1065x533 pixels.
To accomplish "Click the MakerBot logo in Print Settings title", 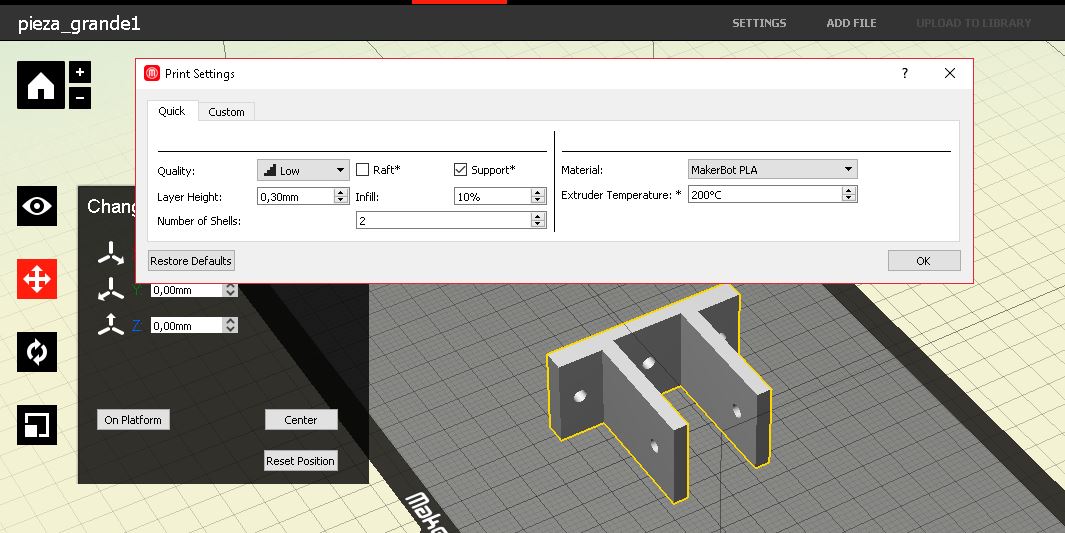I will 151,73.
